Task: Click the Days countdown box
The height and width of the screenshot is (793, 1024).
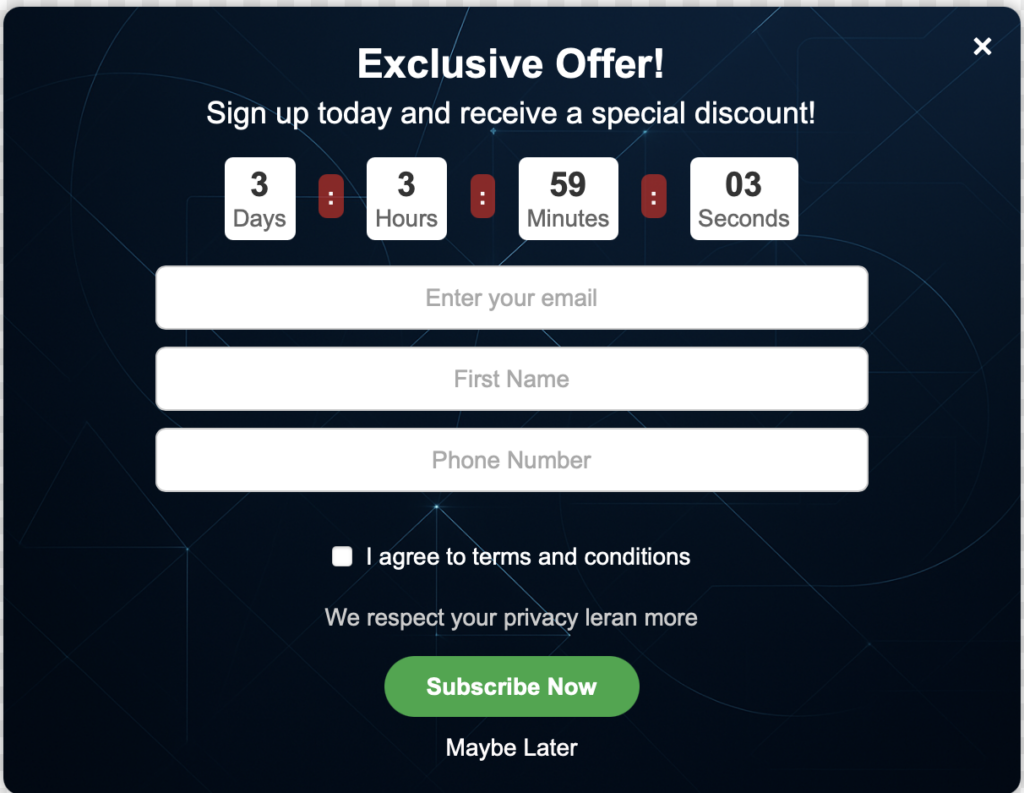Action: 259,198
